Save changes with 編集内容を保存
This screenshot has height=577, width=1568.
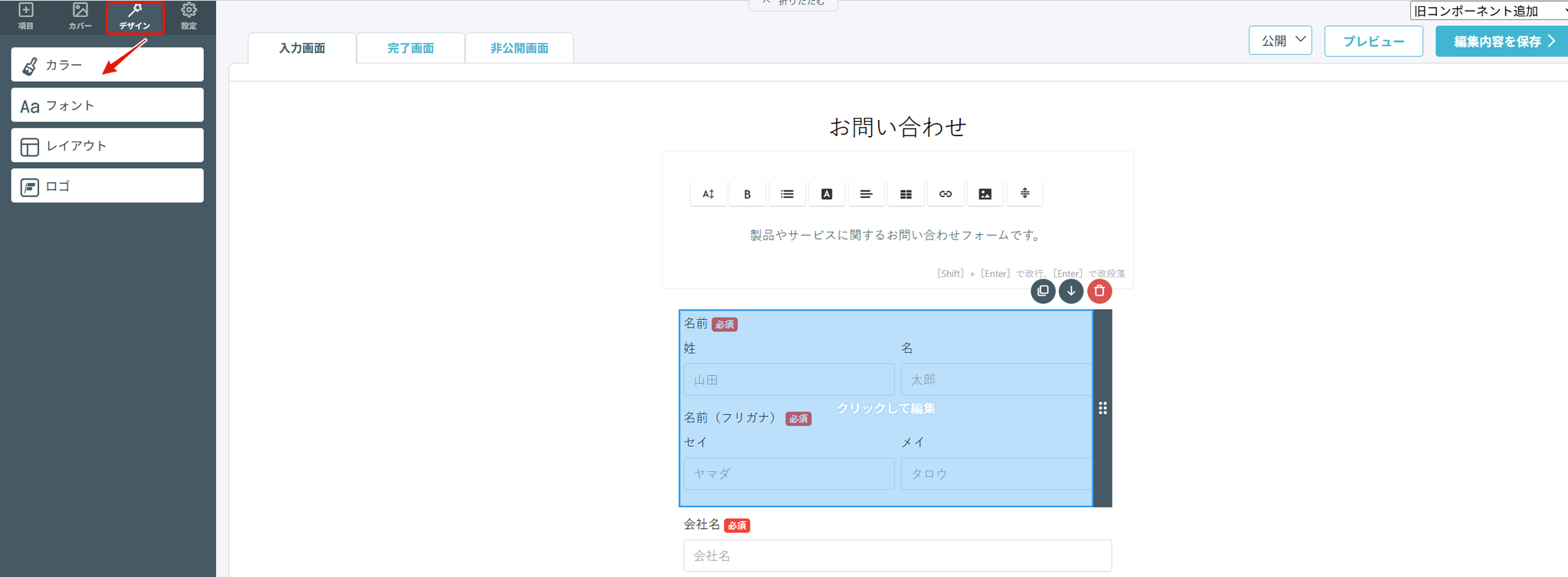coord(1502,41)
